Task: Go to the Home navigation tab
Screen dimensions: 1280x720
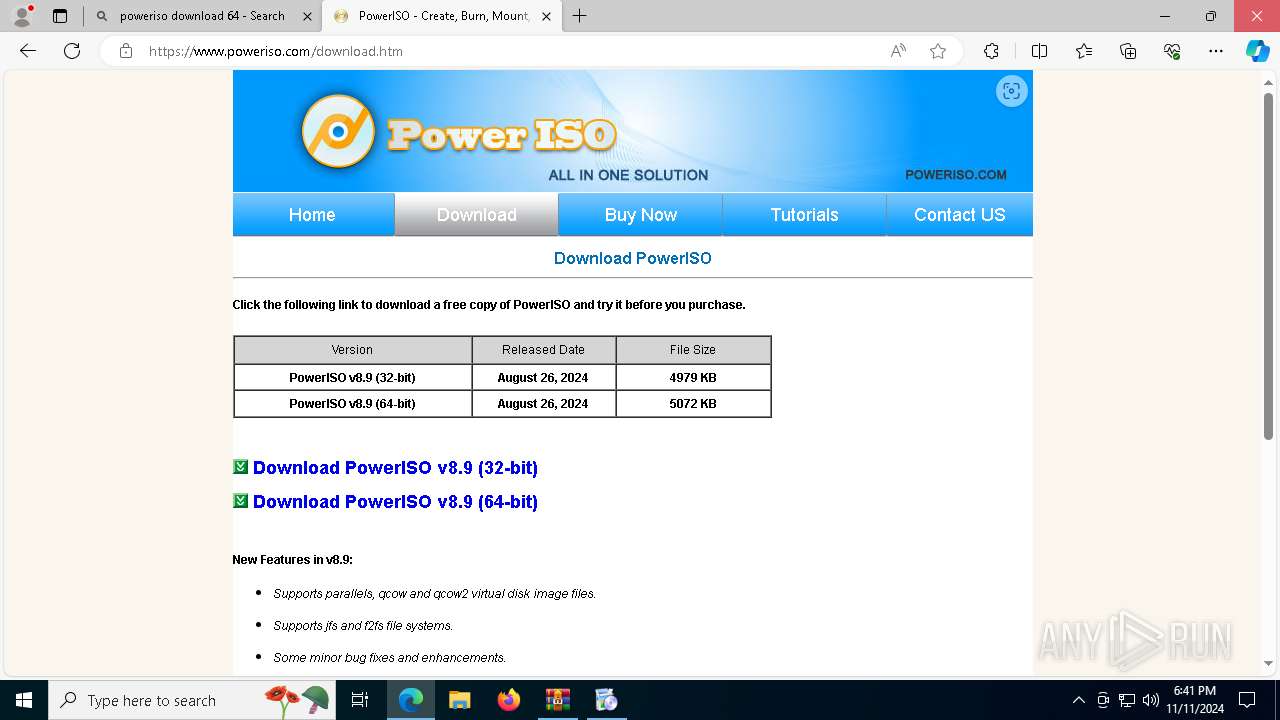Action: tap(312, 215)
